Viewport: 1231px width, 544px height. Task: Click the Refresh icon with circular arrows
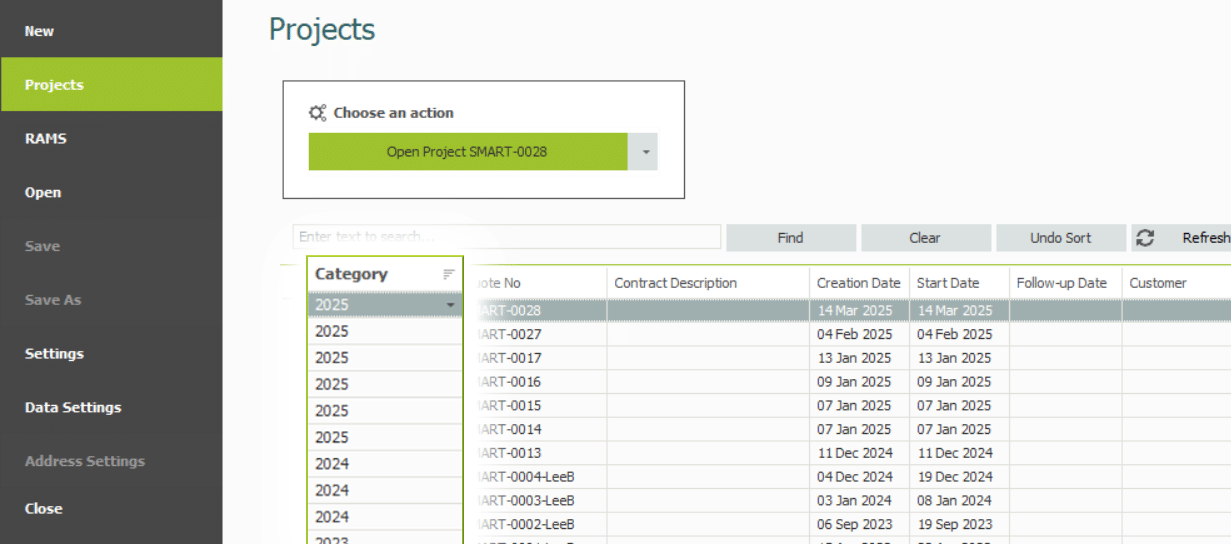tap(1146, 238)
